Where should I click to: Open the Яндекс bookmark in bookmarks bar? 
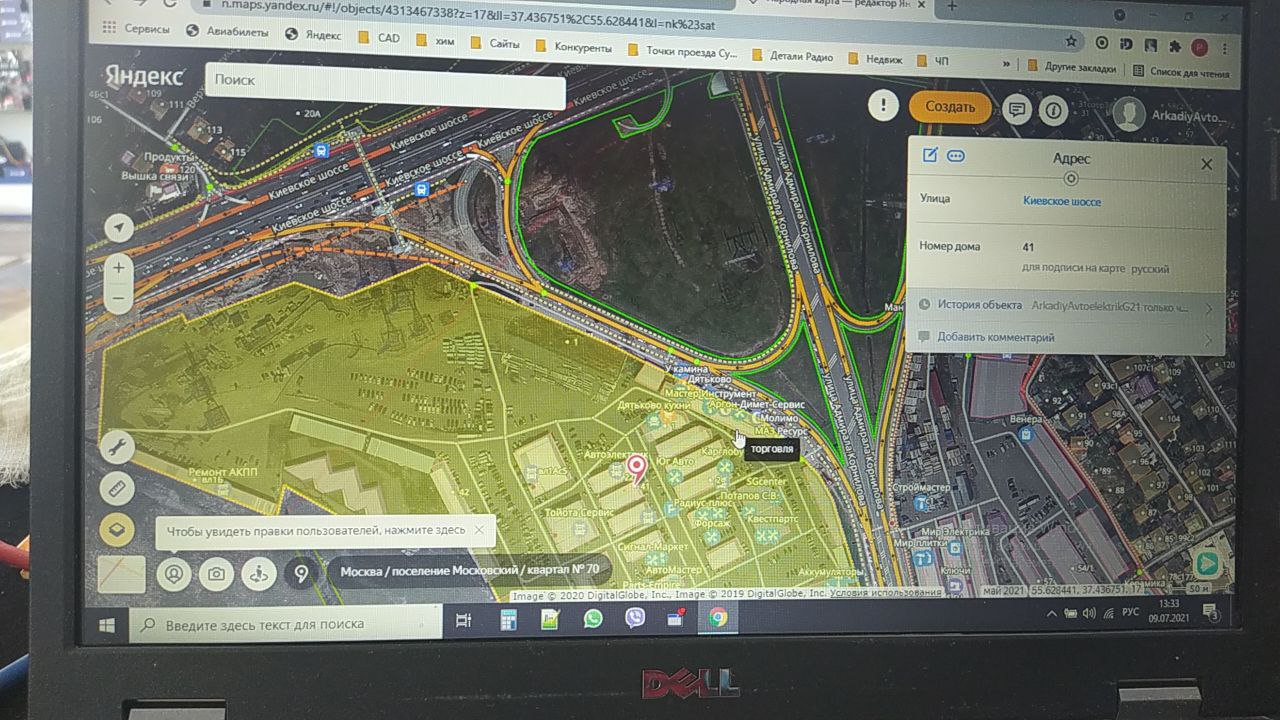pyautogui.click(x=313, y=34)
